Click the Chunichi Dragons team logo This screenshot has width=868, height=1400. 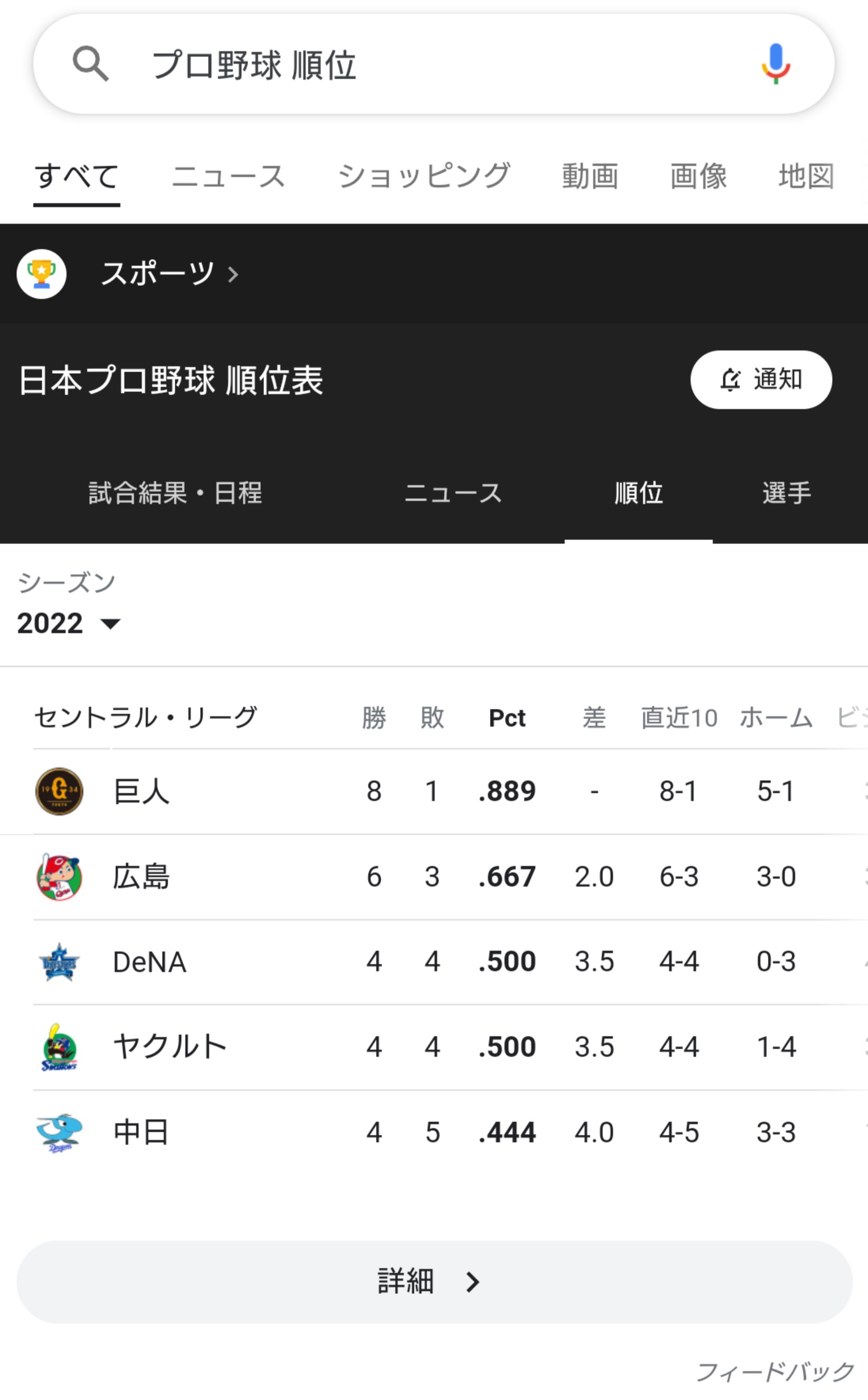click(59, 1132)
